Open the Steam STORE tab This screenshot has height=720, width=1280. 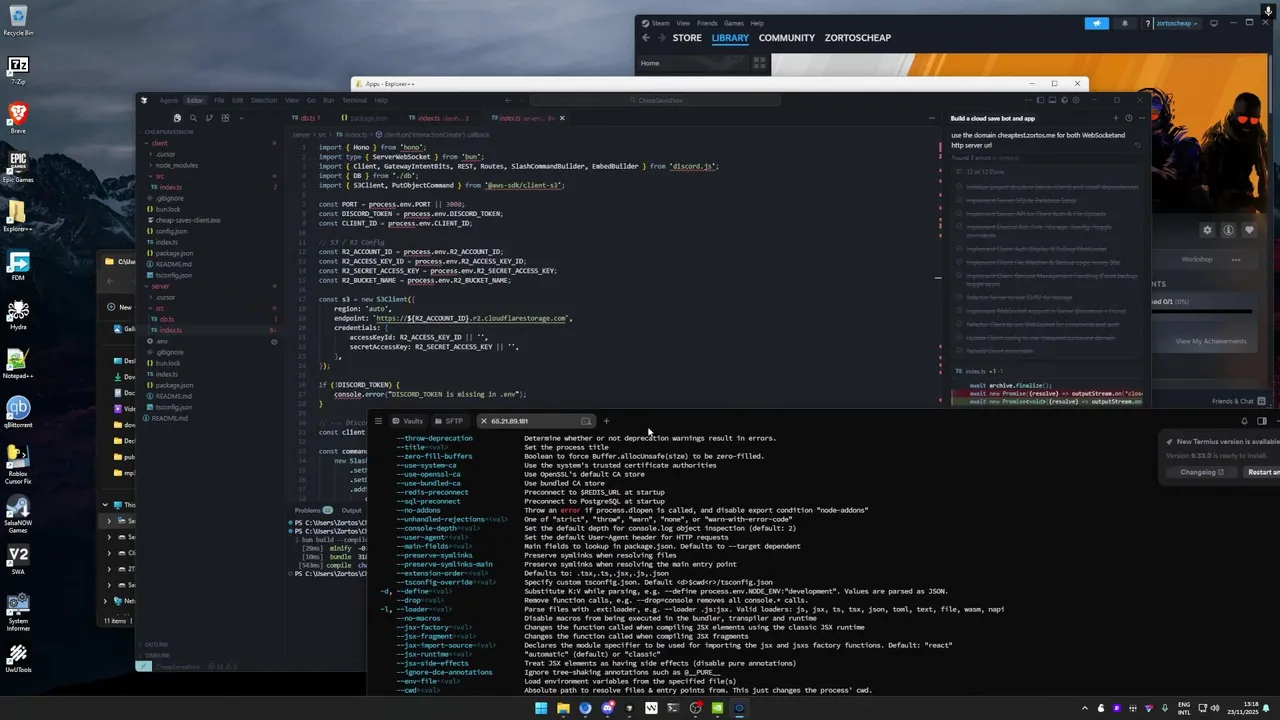(x=687, y=38)
